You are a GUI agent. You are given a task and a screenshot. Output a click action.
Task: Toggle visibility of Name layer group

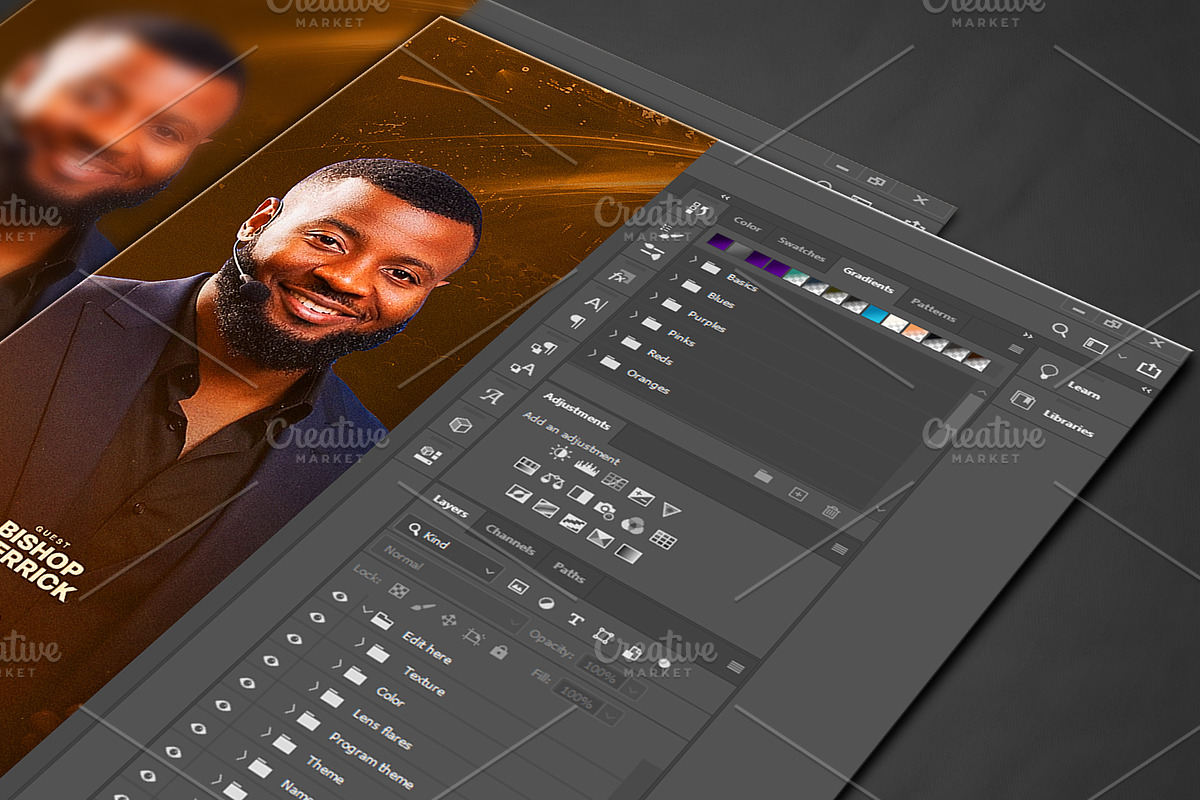pos(198,729)
